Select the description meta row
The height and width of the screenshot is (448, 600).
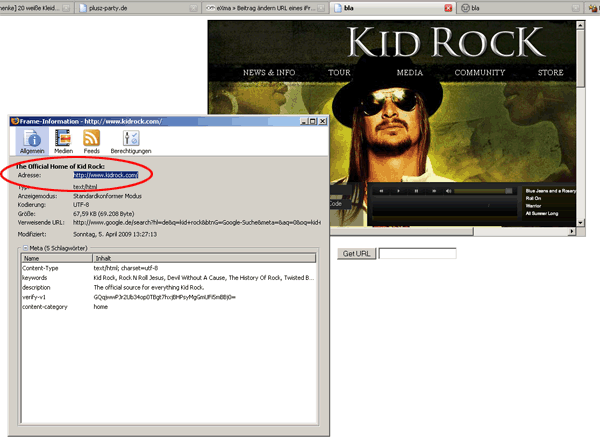pos(169,287)
